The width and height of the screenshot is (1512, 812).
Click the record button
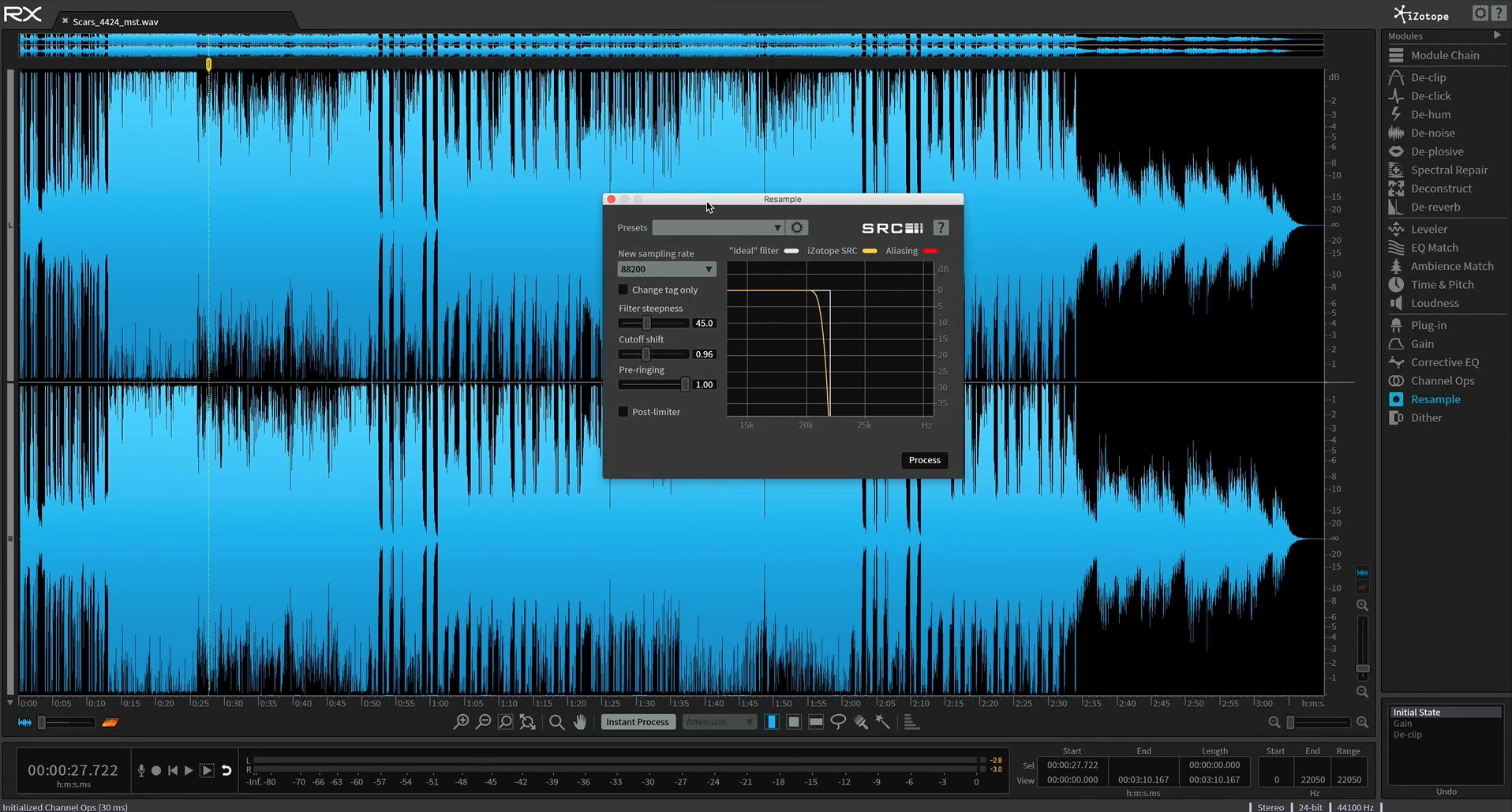pyautogui.click(x=156, y=771)
